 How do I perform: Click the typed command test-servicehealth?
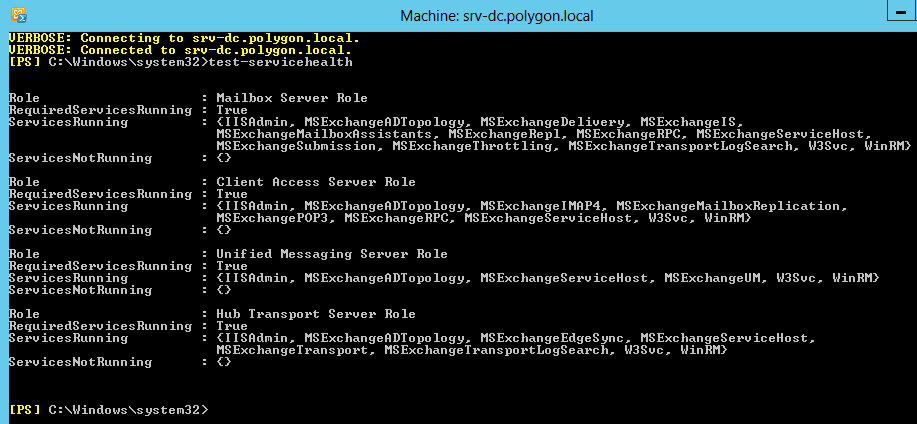click(280, 62)
